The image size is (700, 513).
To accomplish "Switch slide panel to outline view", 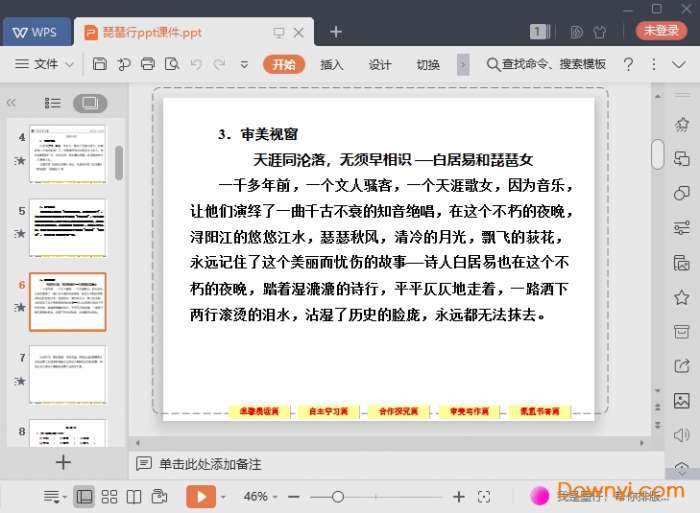I will point(53,103).
